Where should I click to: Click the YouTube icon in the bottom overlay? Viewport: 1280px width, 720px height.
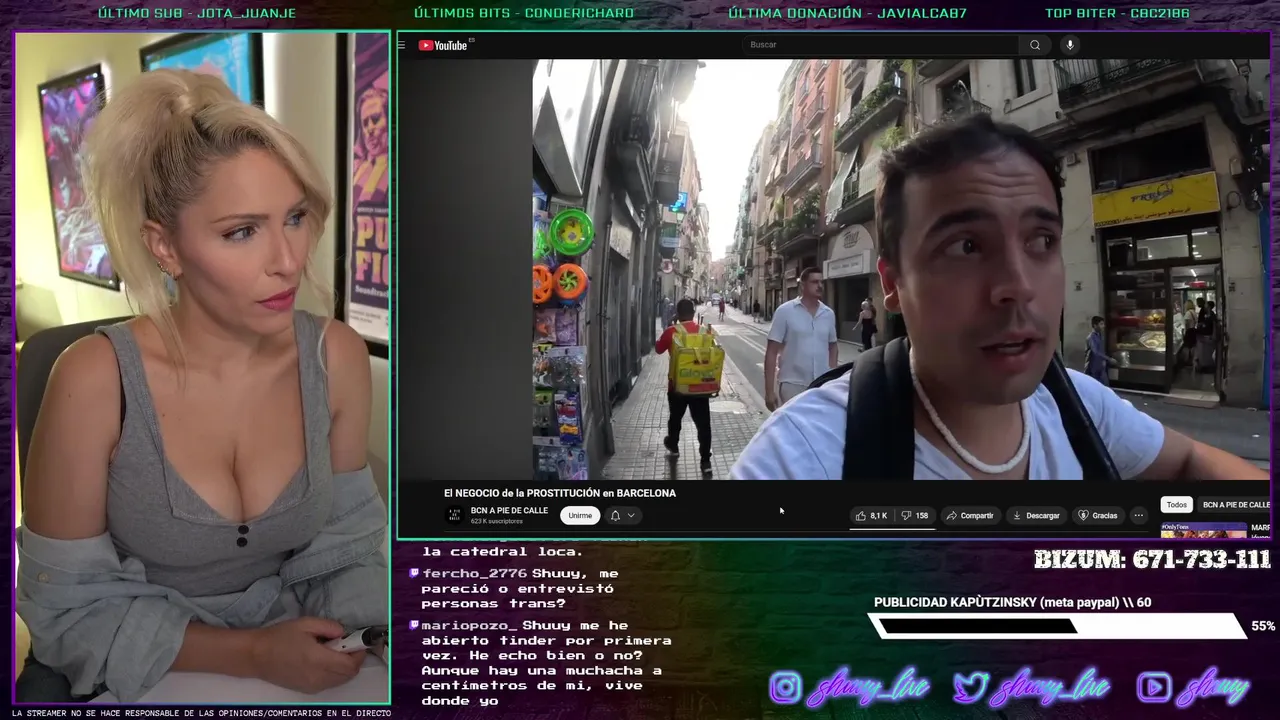point(1154,688)
